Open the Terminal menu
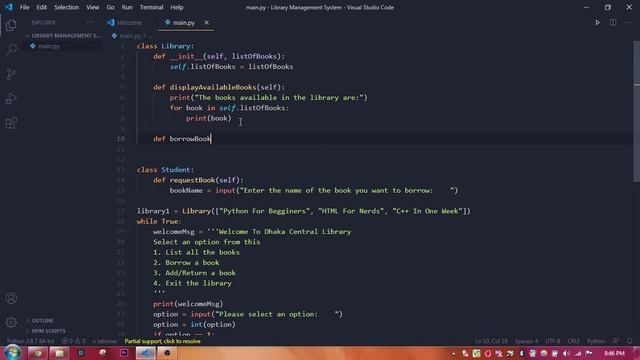Viewport: 640px width, 360px height. click(151, 7)
